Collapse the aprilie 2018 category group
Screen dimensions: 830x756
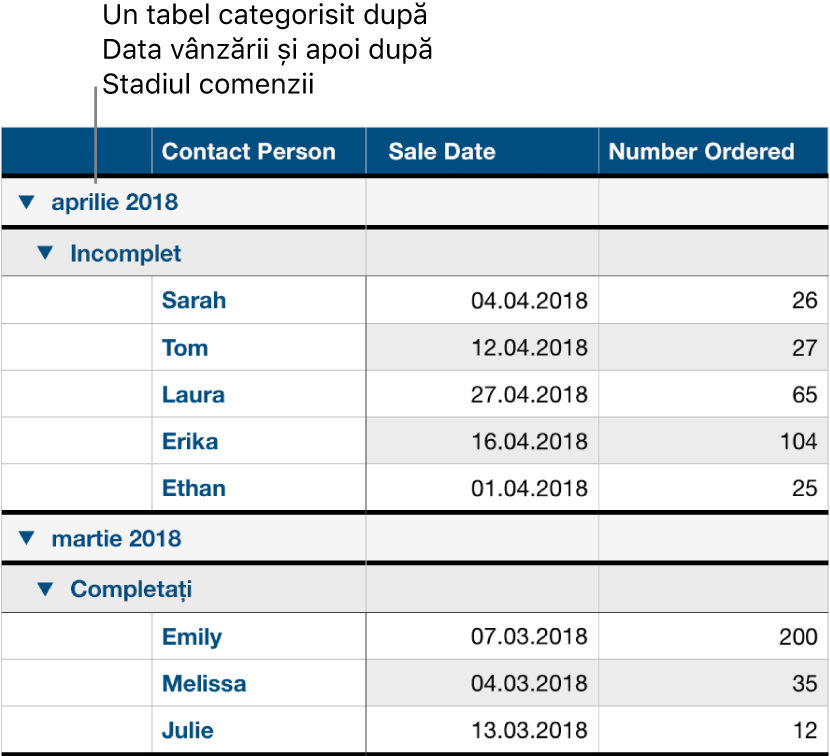coord(27,203)
